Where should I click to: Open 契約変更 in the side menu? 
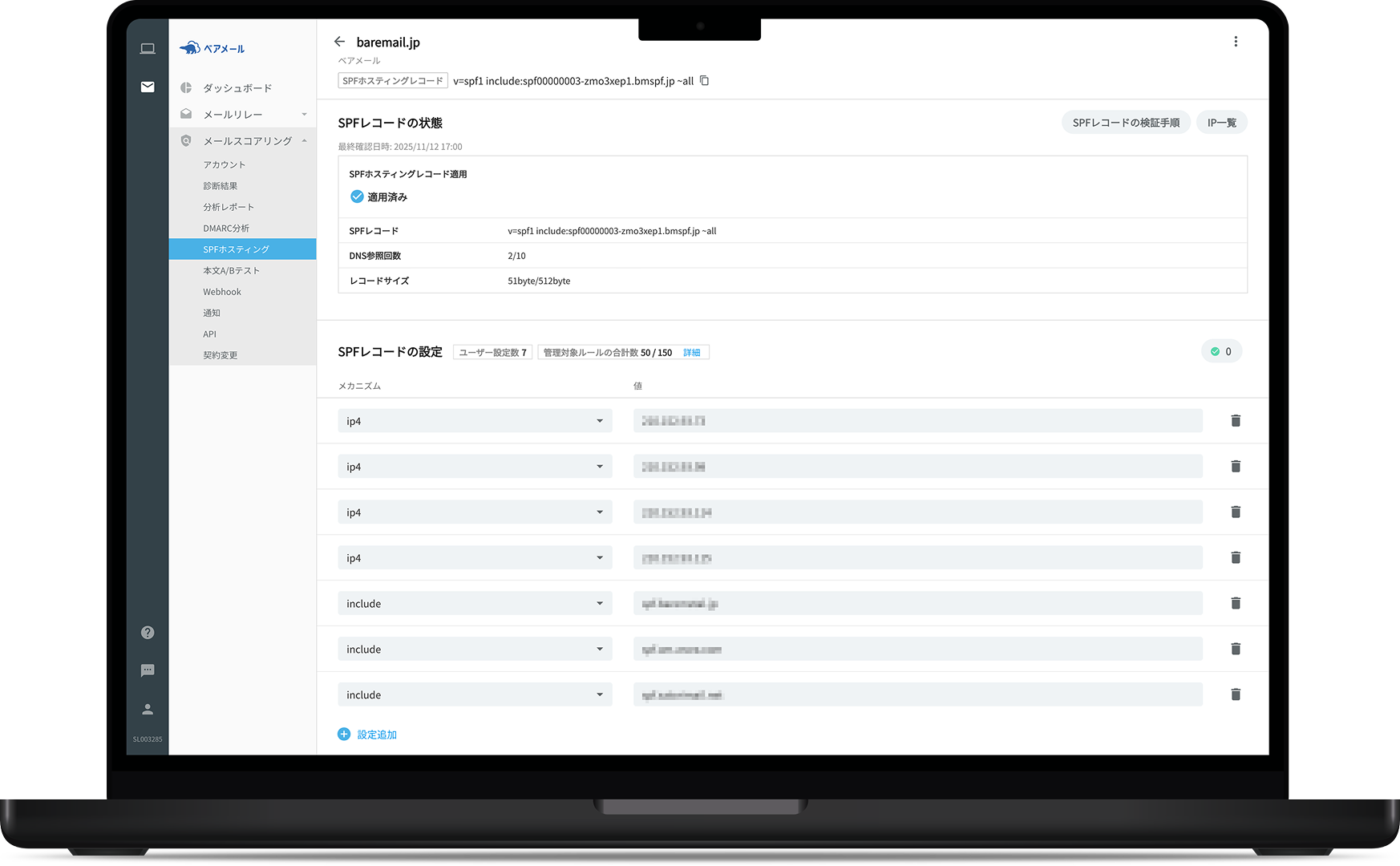click(x=221, y=355)
